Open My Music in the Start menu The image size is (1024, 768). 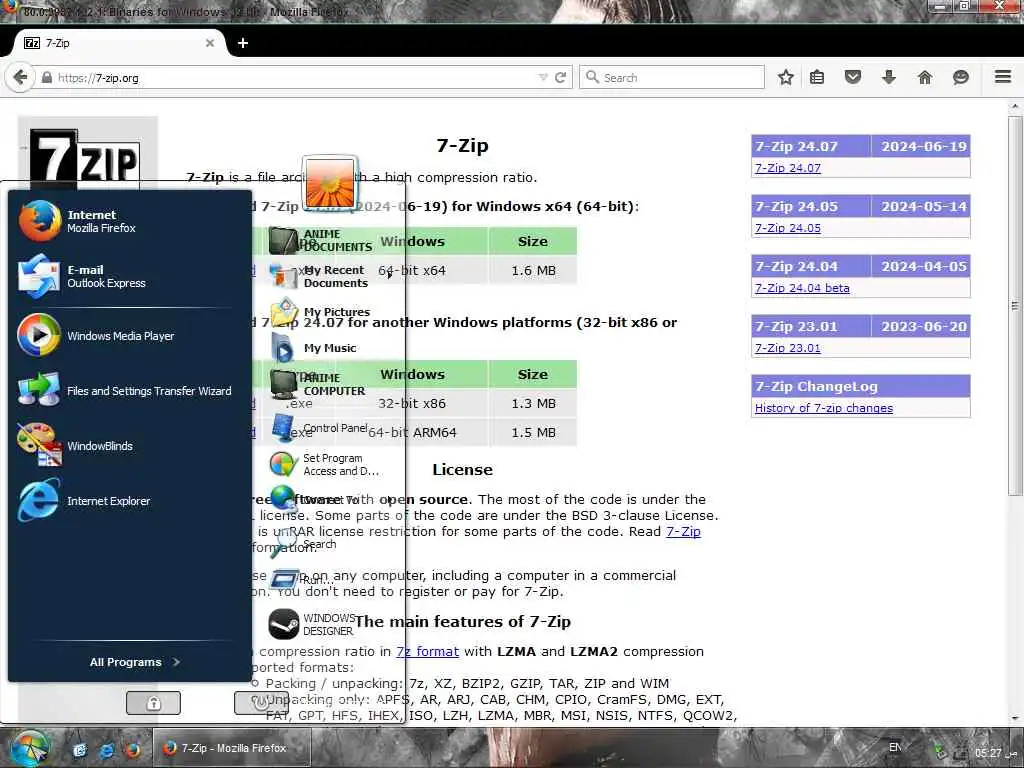pyautogui.click(x=313, y=347)
